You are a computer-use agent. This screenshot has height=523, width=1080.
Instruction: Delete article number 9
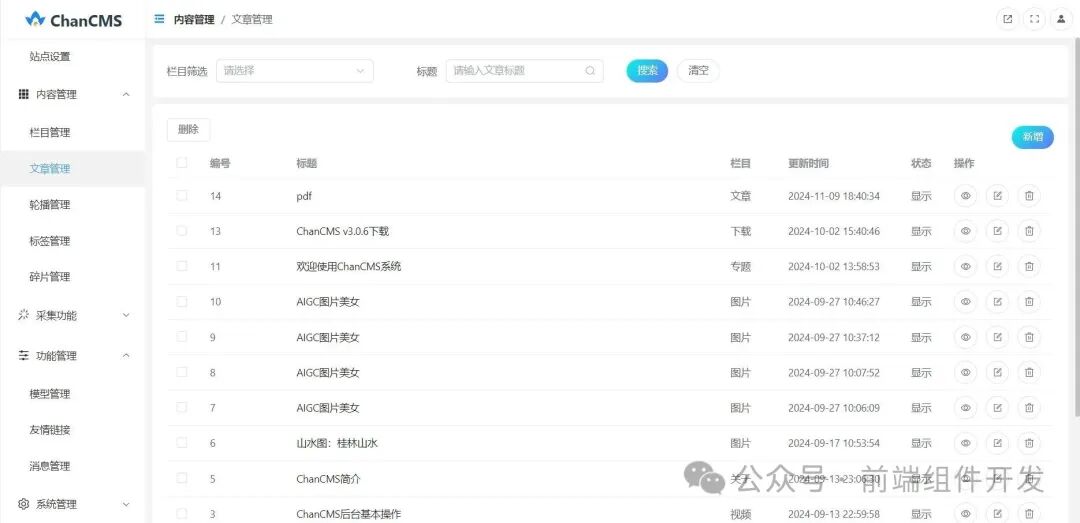click(x=1029, y=337)
